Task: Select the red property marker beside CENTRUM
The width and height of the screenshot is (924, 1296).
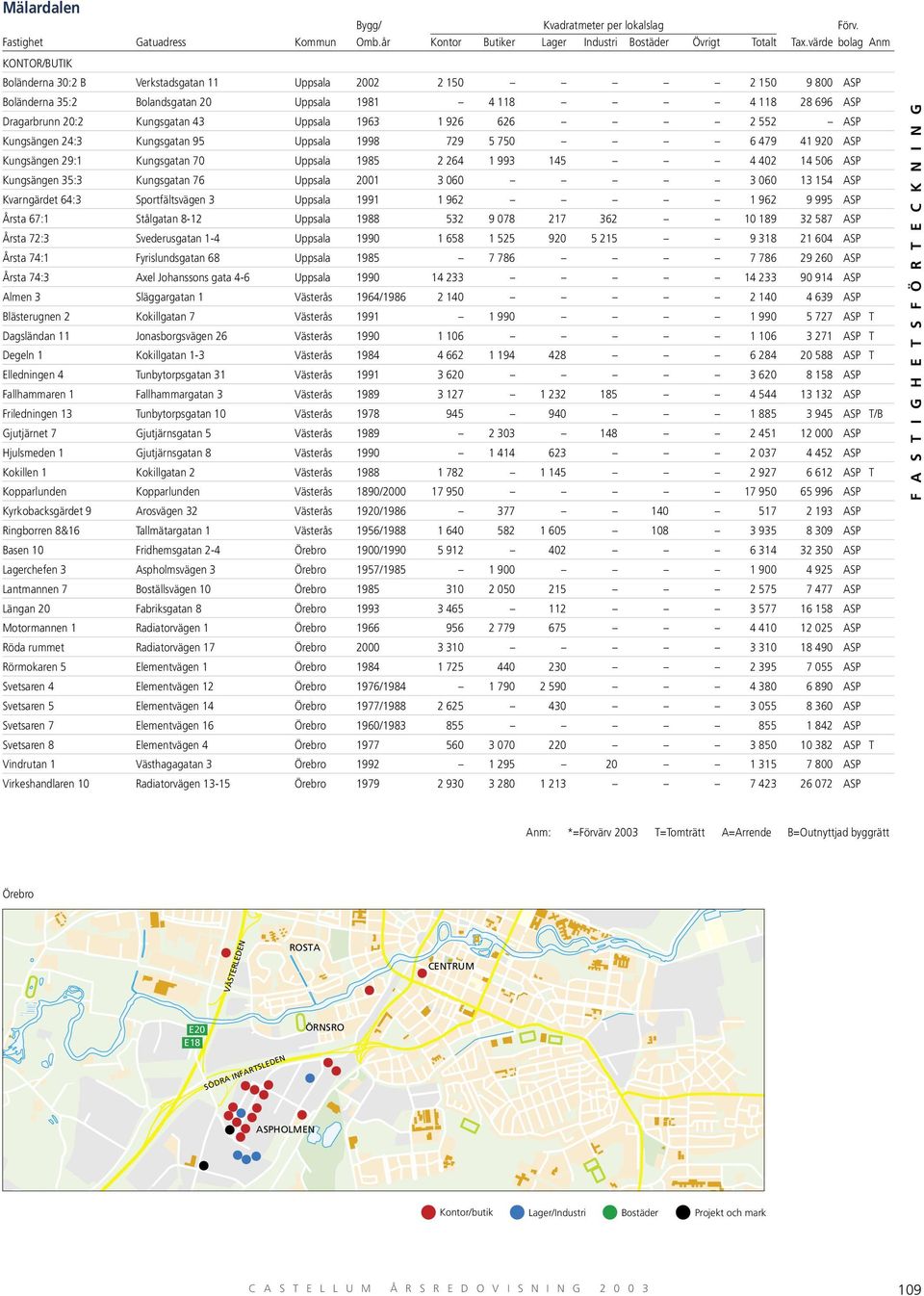Action: [422, 973]
